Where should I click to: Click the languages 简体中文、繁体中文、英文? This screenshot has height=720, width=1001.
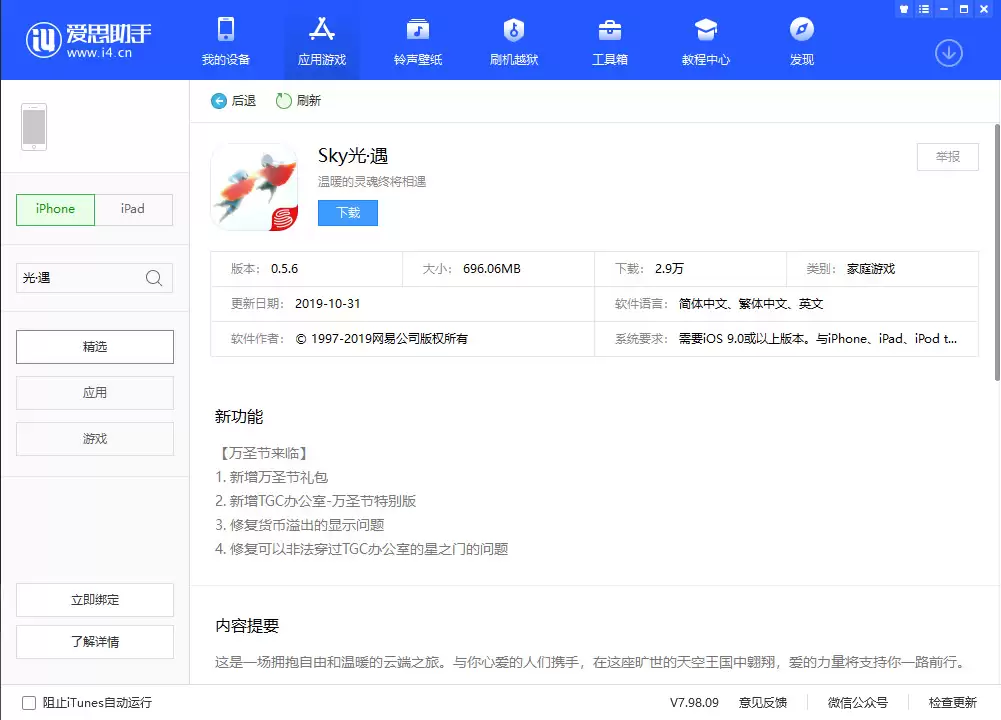[x=751, y=304]
